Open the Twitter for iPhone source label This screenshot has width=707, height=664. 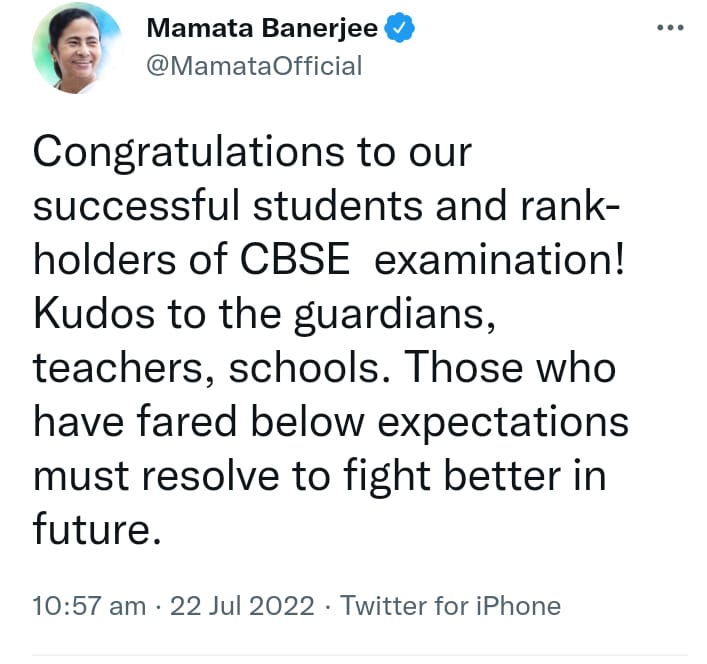[x=450, y=605]
